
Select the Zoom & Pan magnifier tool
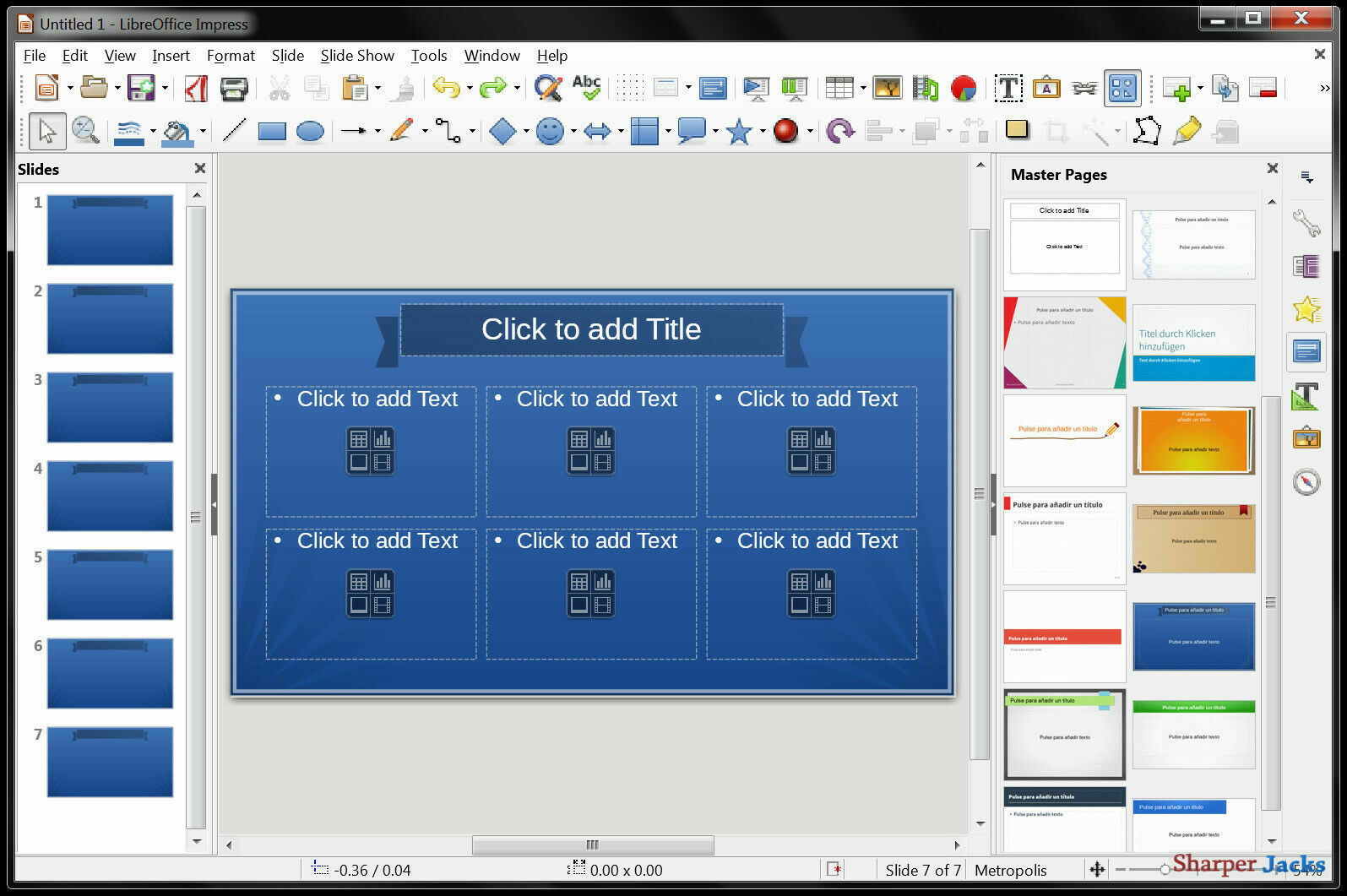pyautogui.click(x=85, y=131)
